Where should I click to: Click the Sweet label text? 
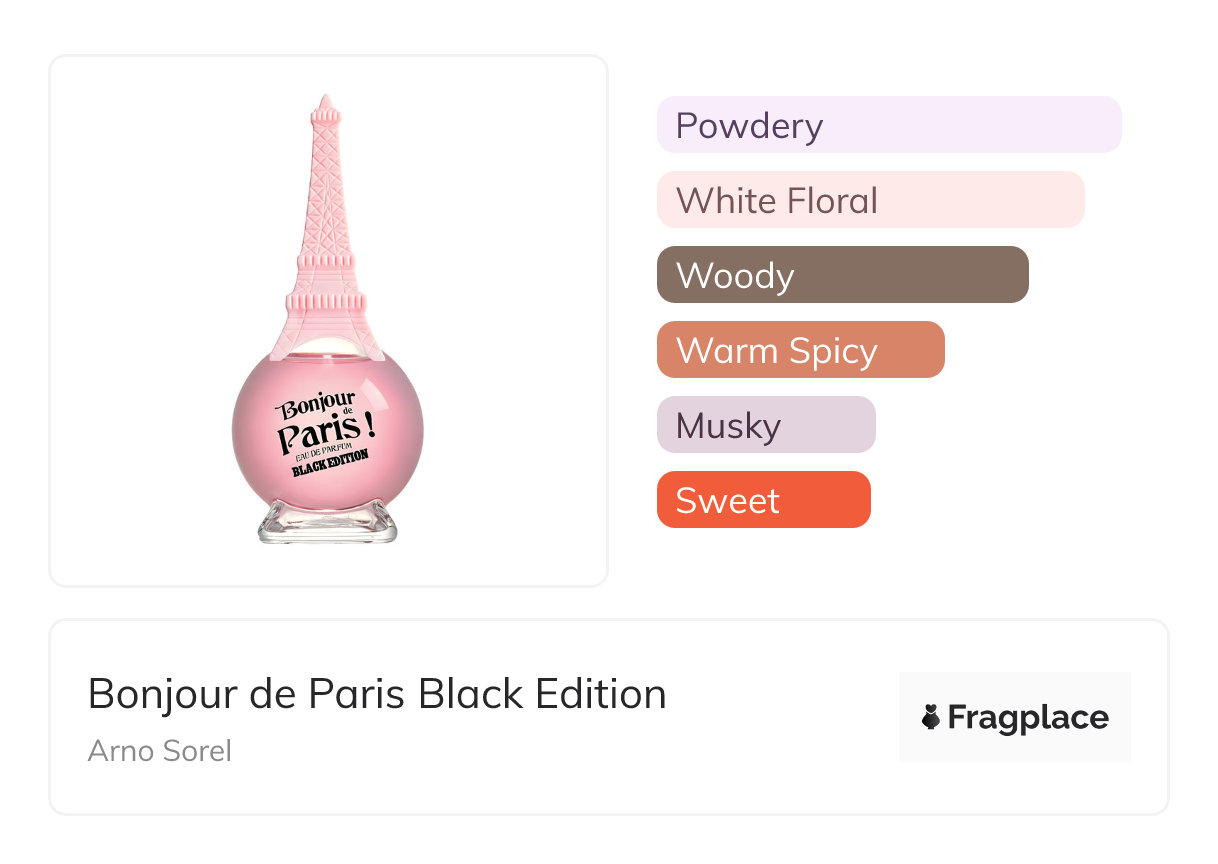[727, 500]
